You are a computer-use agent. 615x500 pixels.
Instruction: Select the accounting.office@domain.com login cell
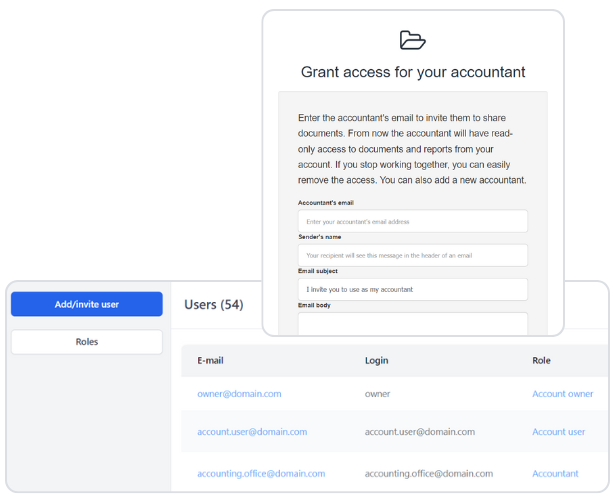pos(428,474)
